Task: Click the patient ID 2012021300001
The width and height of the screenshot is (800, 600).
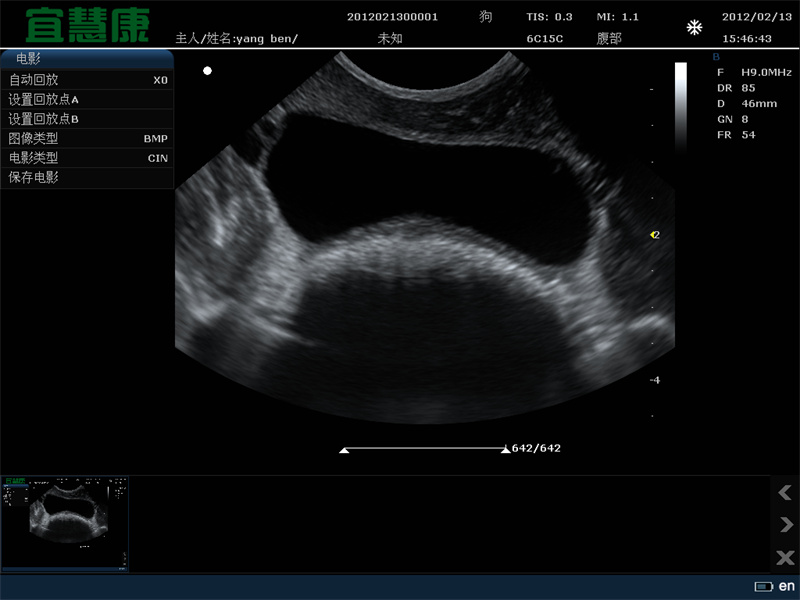Action: (x=392, y=17)
